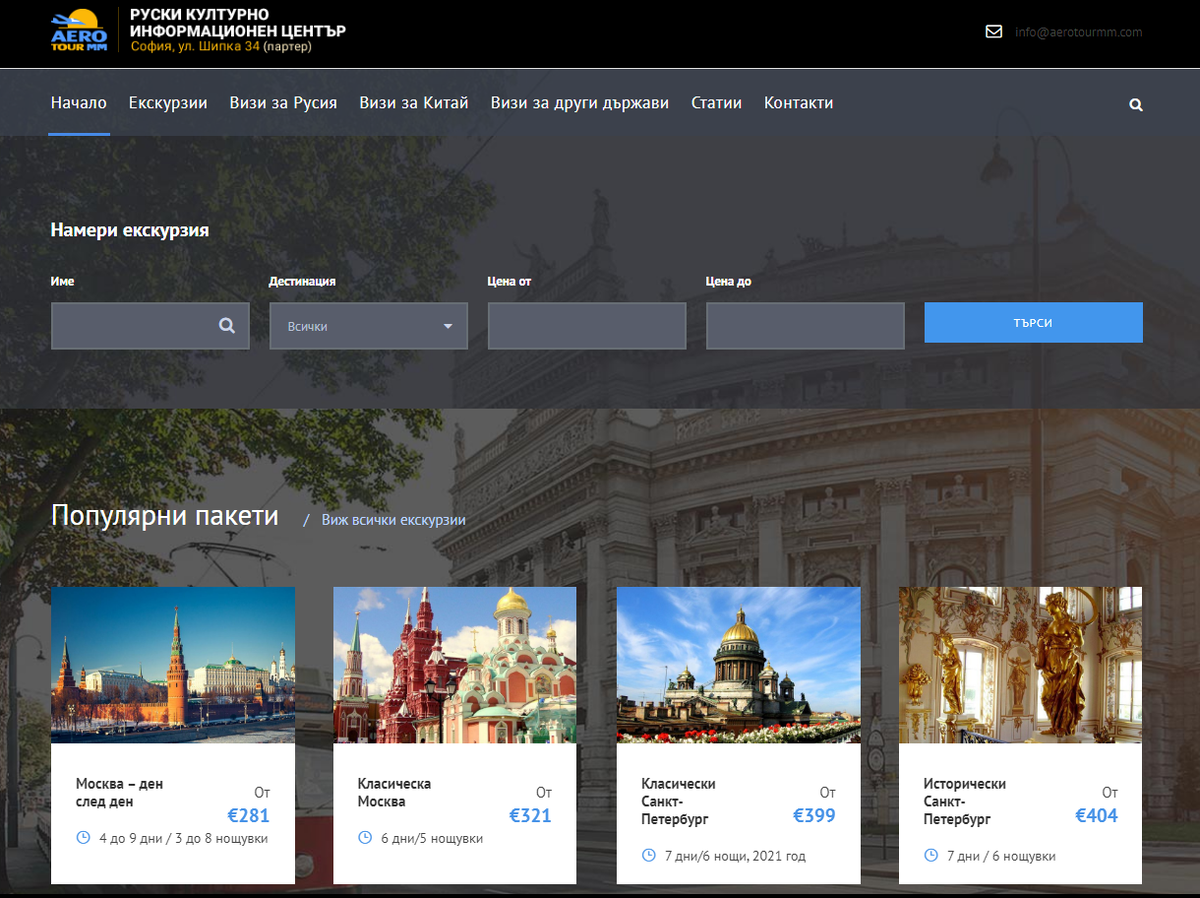The image size is (1200, 898).
Task: Click the 6 дни/5 нощувки duration text
Action: [x=432, y=838]
